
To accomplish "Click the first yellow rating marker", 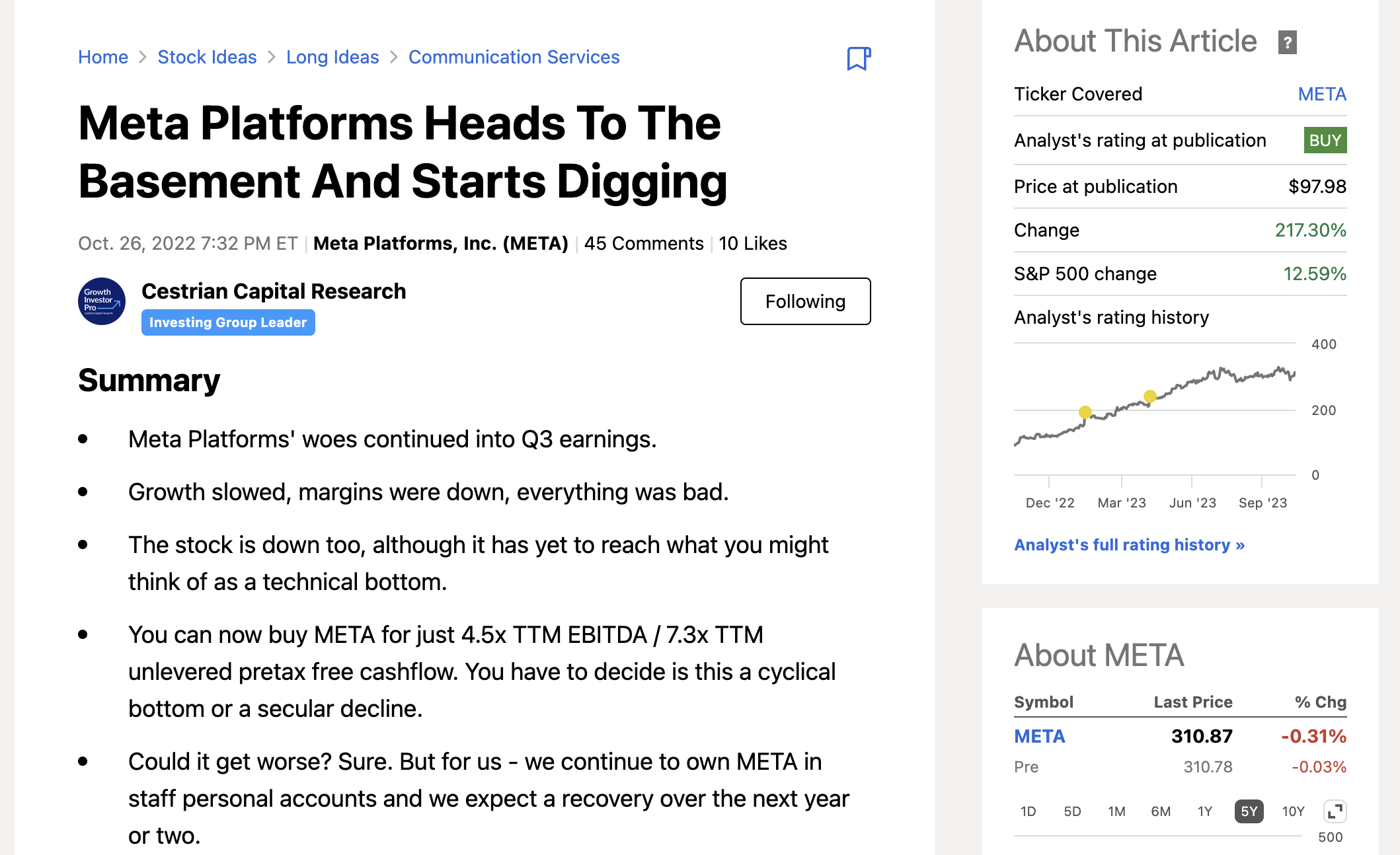I will pos(1085,412).
